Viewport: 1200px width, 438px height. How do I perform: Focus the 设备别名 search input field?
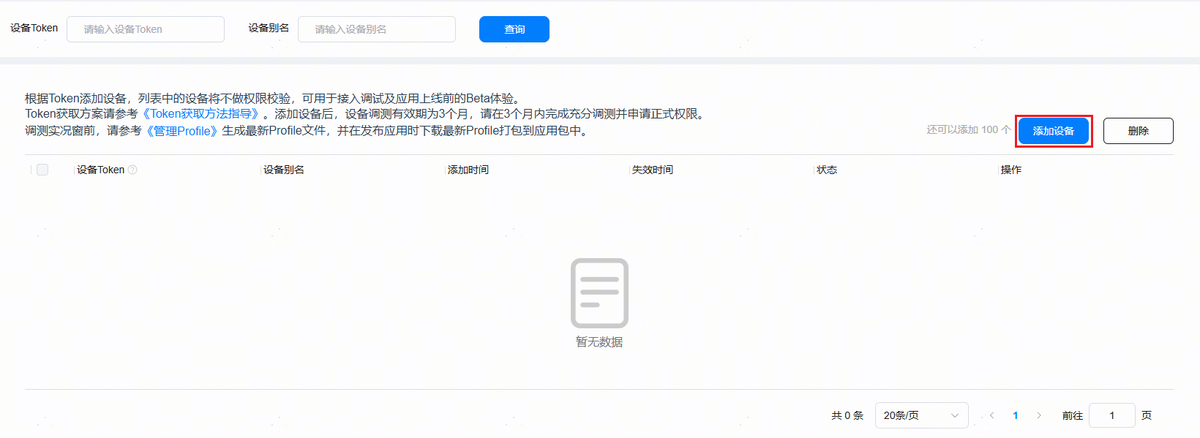[x=377, y=29]
